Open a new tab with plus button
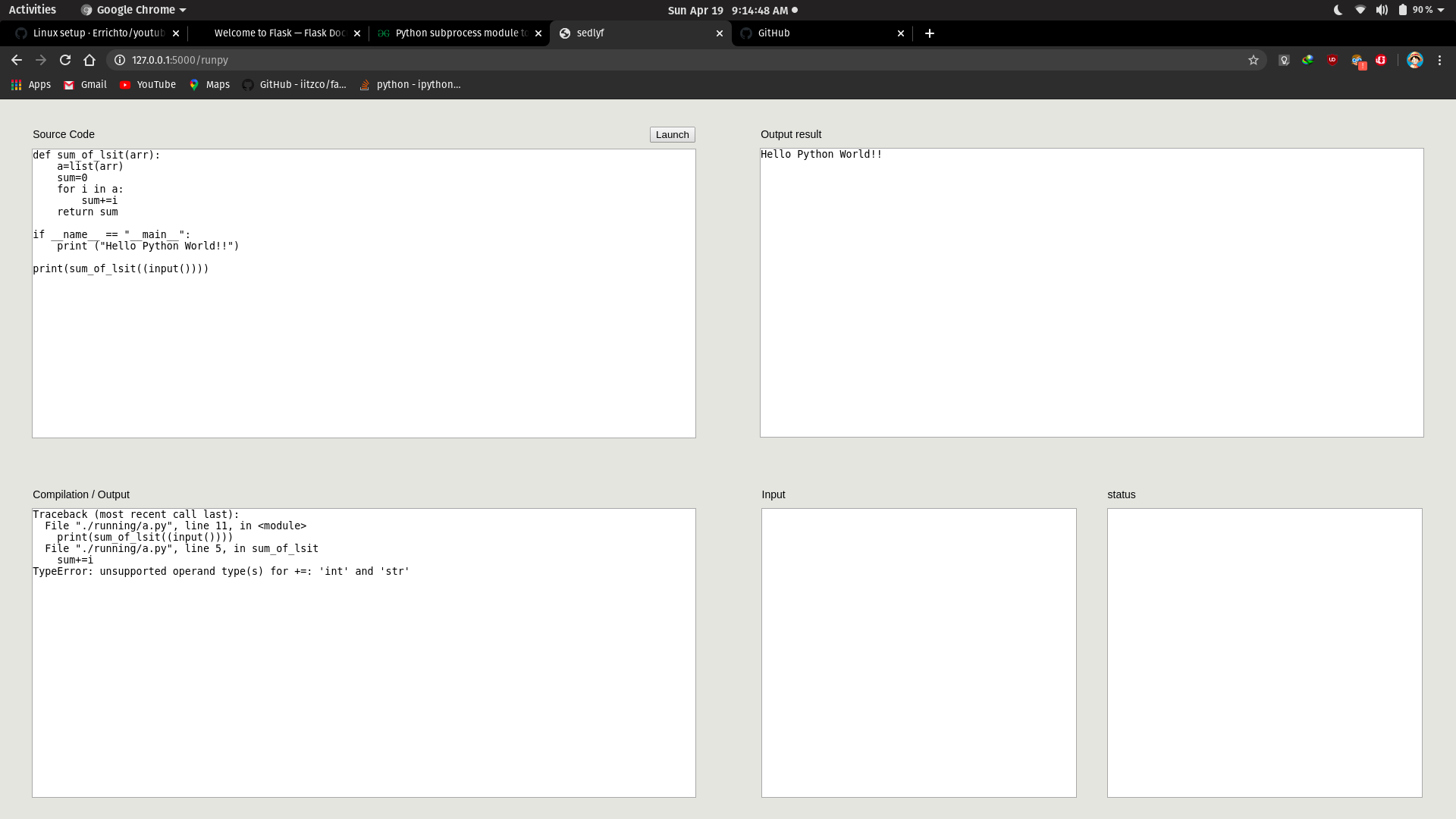Image resolution: width=1456 pixels, height=819 pixels. (930, 33)
